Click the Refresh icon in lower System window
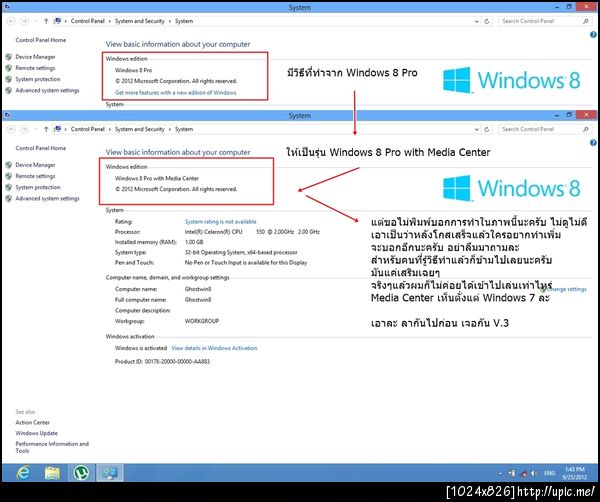600x502 pixels. click(x=487, y=129)
